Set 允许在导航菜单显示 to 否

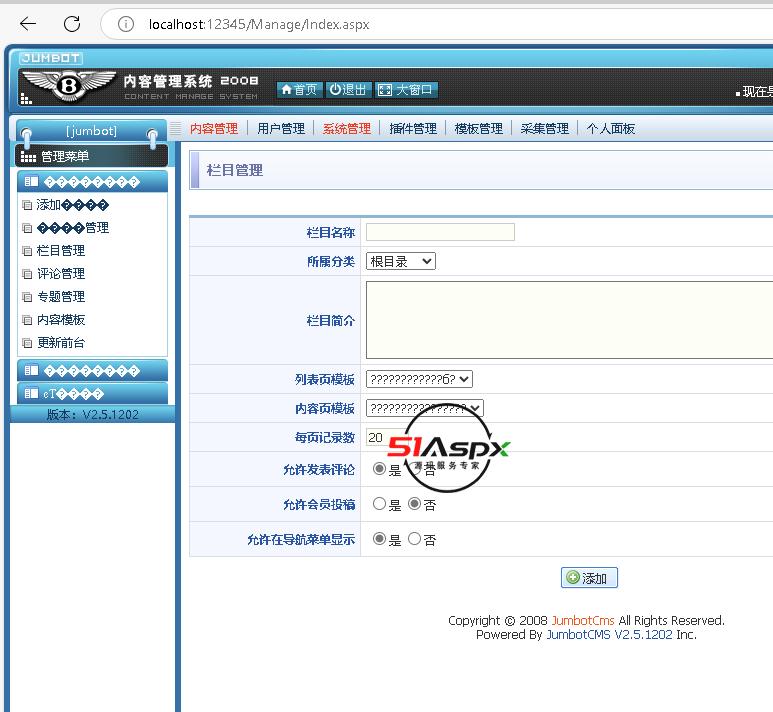(x=415, y=538)
